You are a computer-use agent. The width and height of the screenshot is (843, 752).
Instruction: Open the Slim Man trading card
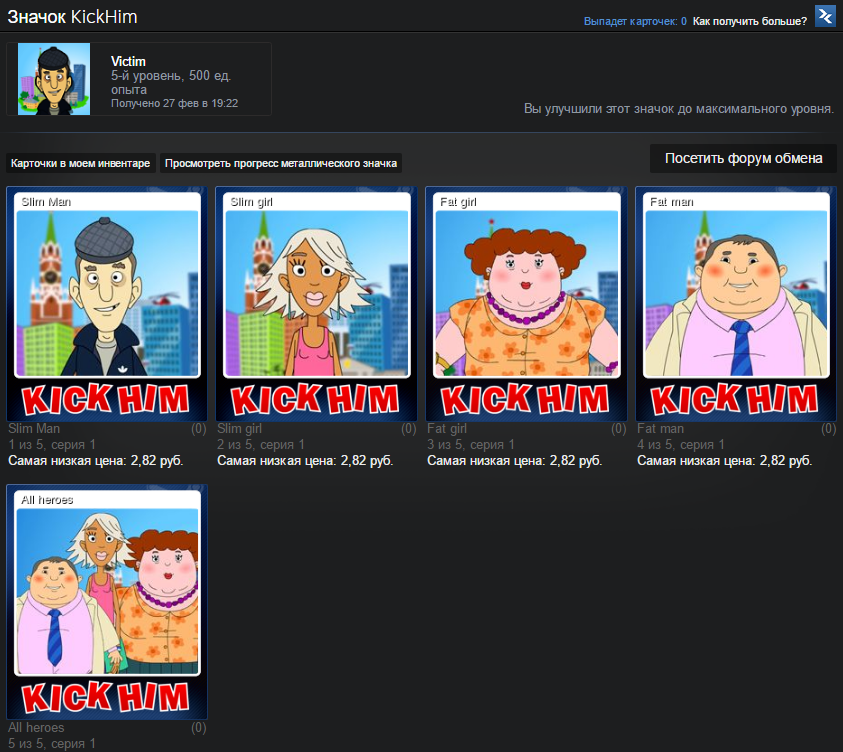pyautogui.click(x=107, y=304)
